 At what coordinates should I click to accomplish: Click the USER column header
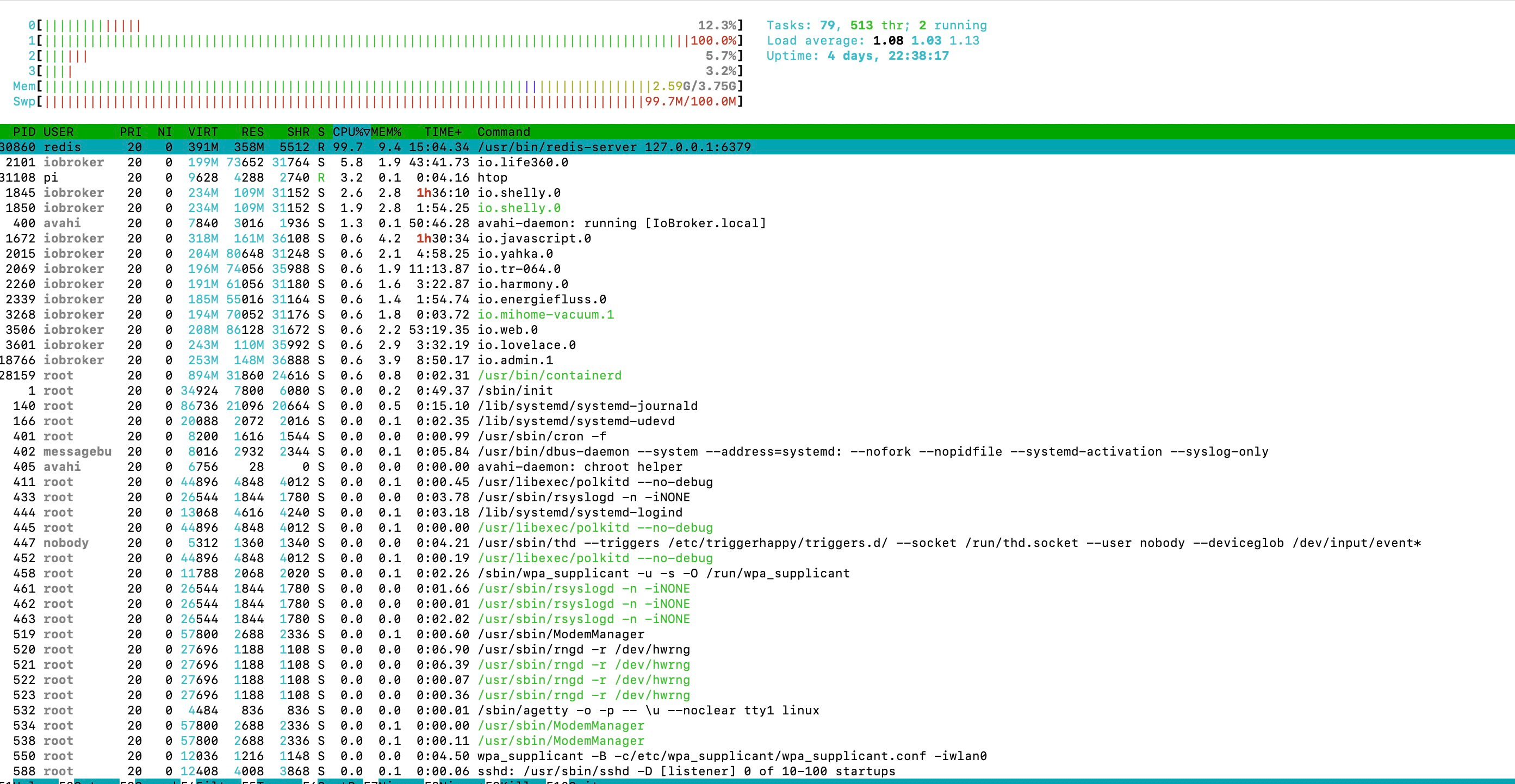58,132
